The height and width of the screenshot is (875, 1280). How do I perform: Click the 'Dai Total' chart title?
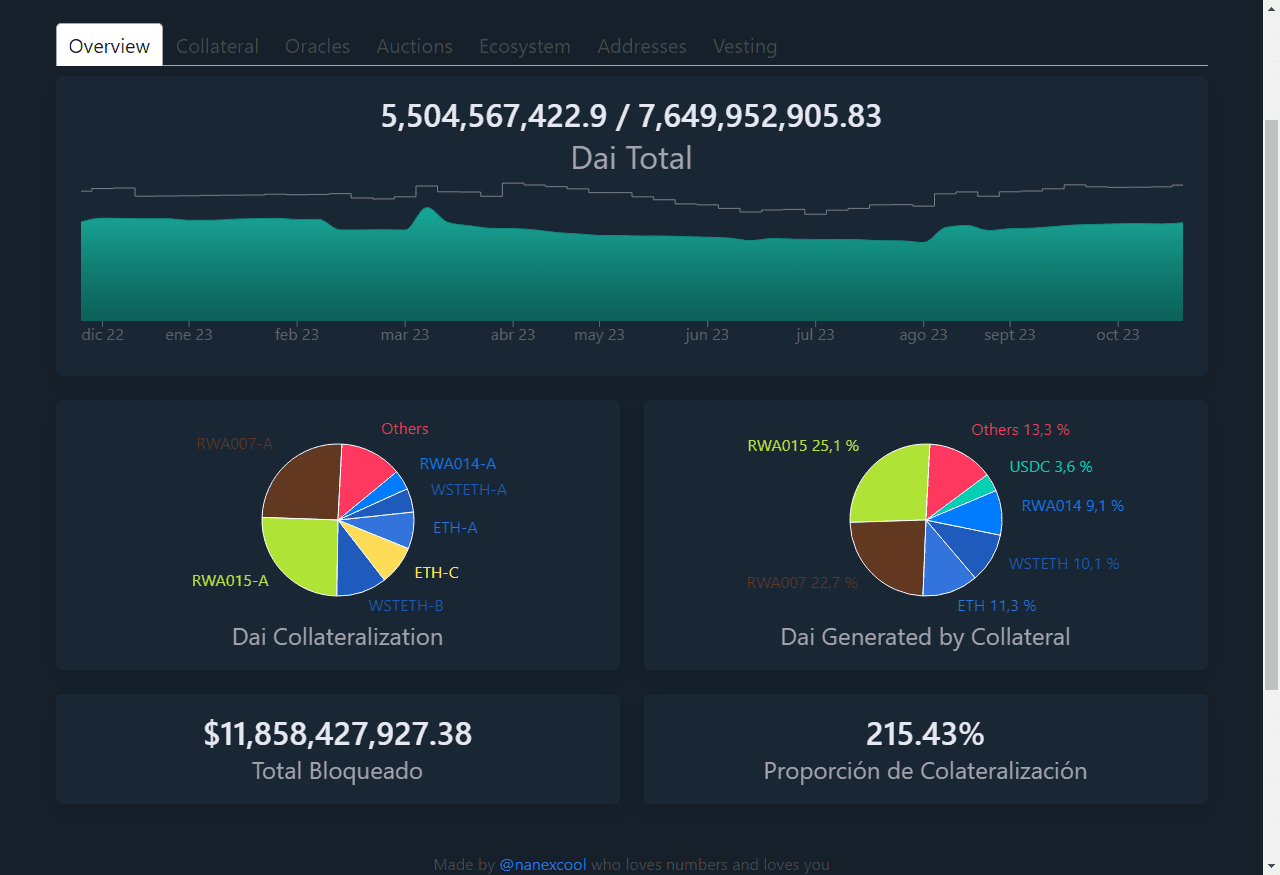[631, 157]
